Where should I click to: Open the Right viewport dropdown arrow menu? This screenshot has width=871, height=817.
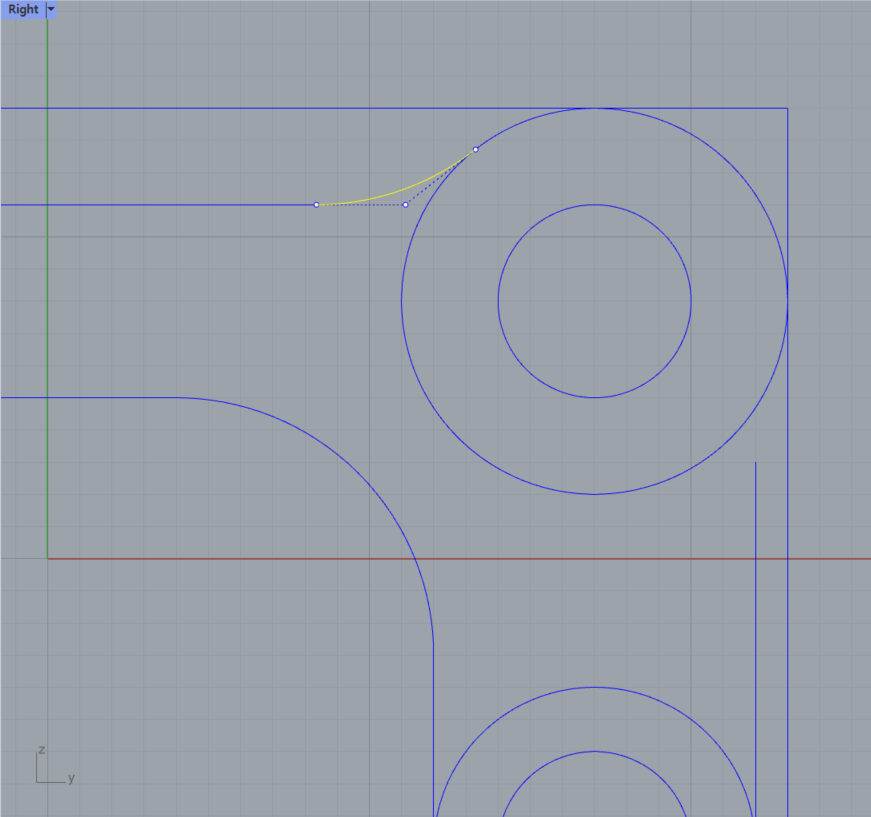click(51, 9)
